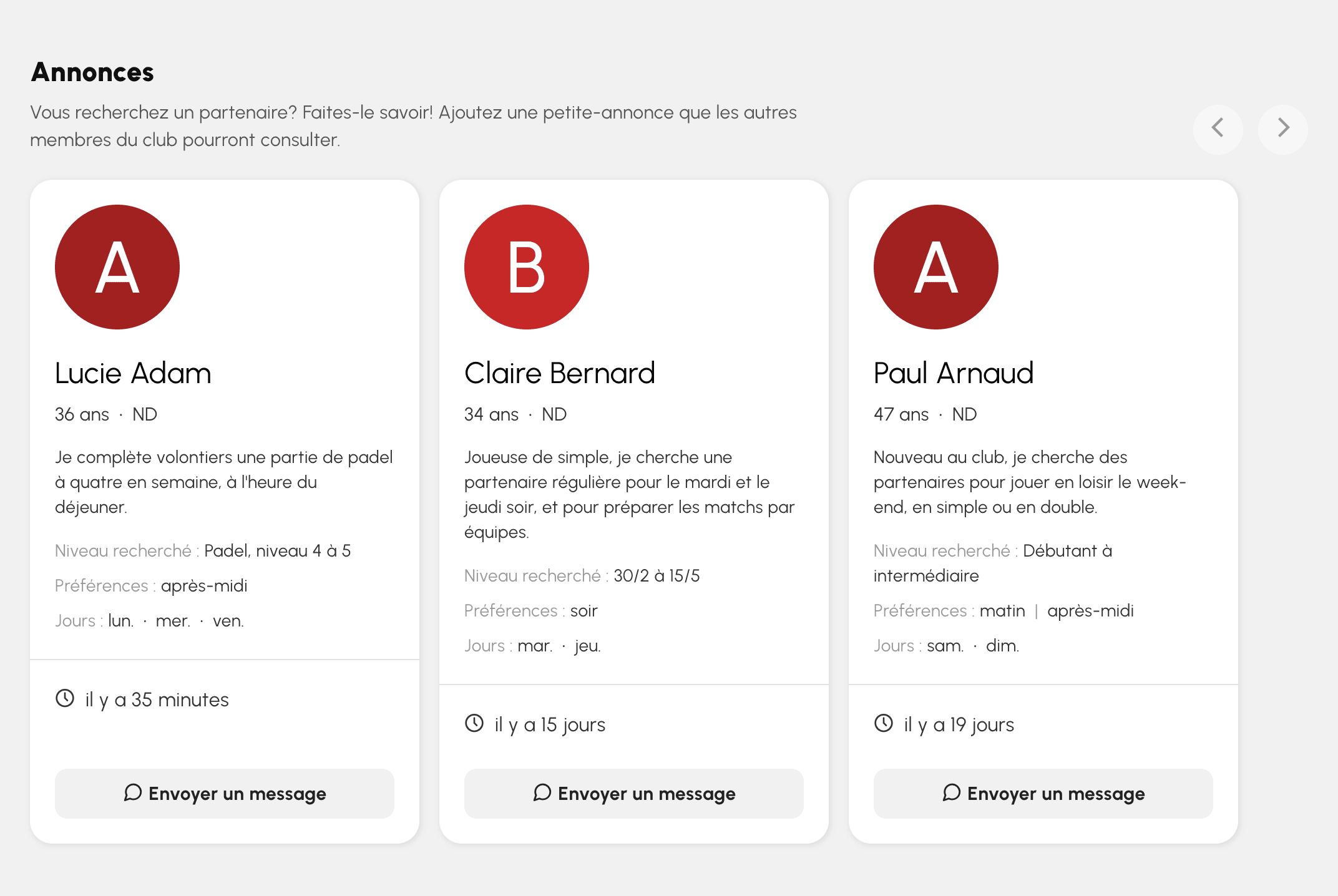The height and width of the screenshot is (896, 1338).
Task: Select the name Paul Arnaud
Action: (954, 373)
